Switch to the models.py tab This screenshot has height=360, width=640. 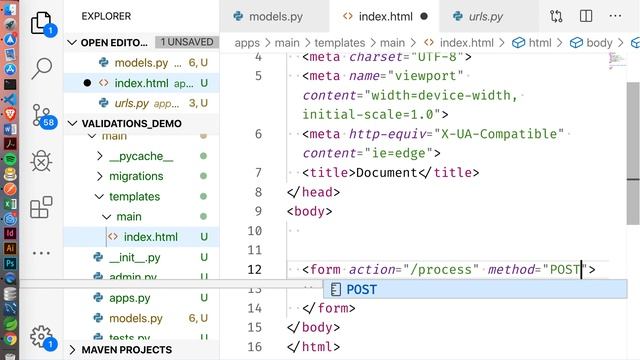pos(274,16)
